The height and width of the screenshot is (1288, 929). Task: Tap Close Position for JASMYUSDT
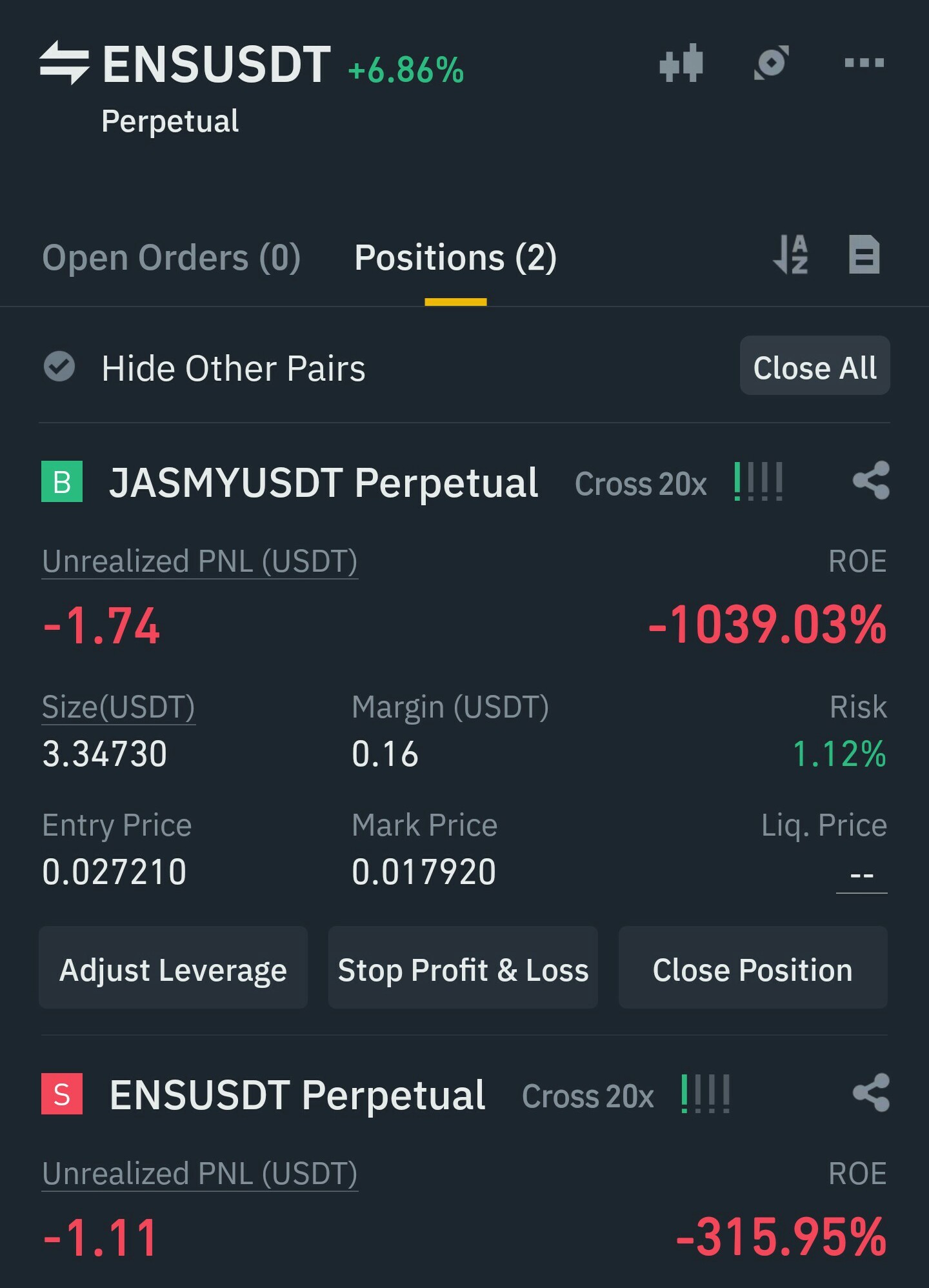click(753, 967)
